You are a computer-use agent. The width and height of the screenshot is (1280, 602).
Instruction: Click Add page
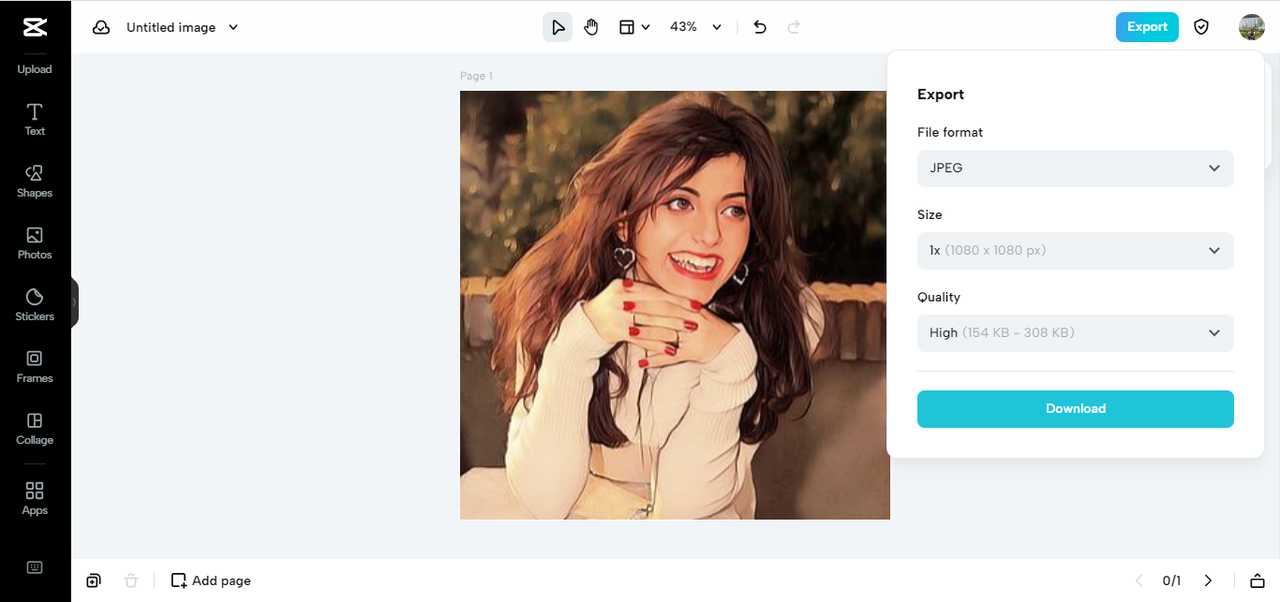(x=211, y=580)
